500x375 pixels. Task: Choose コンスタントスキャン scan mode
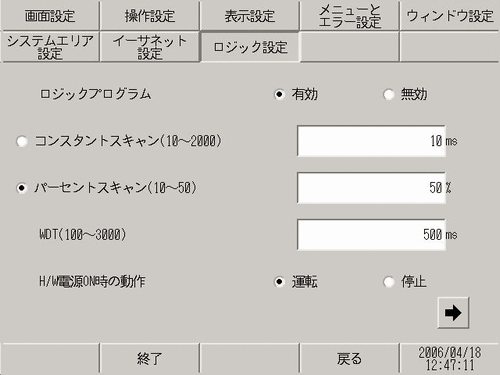(x=22, y=141)
